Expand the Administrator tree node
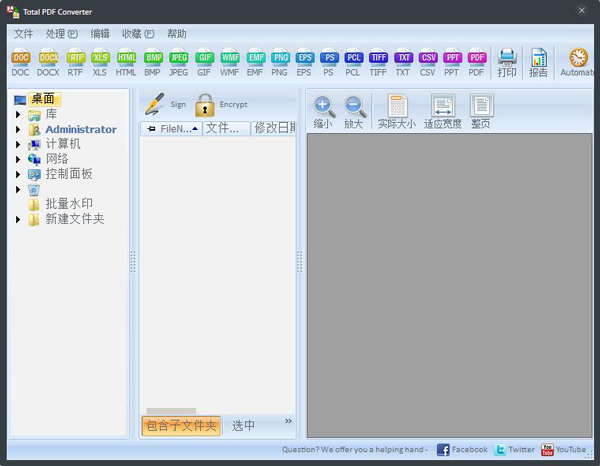 coord(18,129)
